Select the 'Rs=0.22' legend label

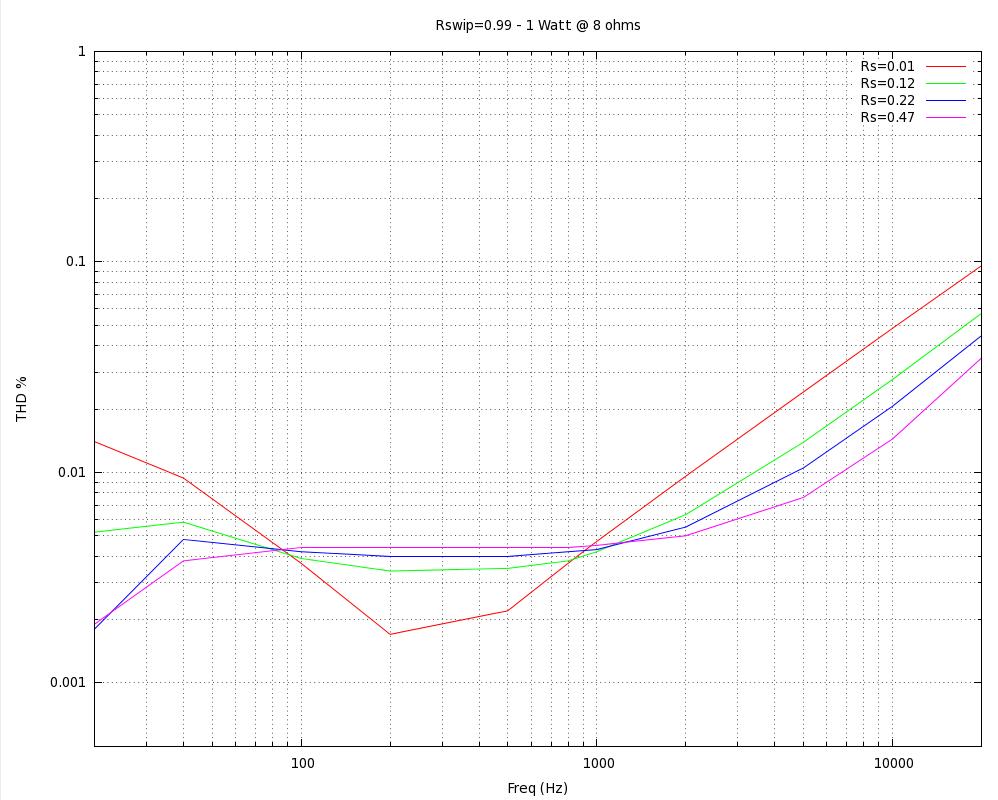point(887,101)
